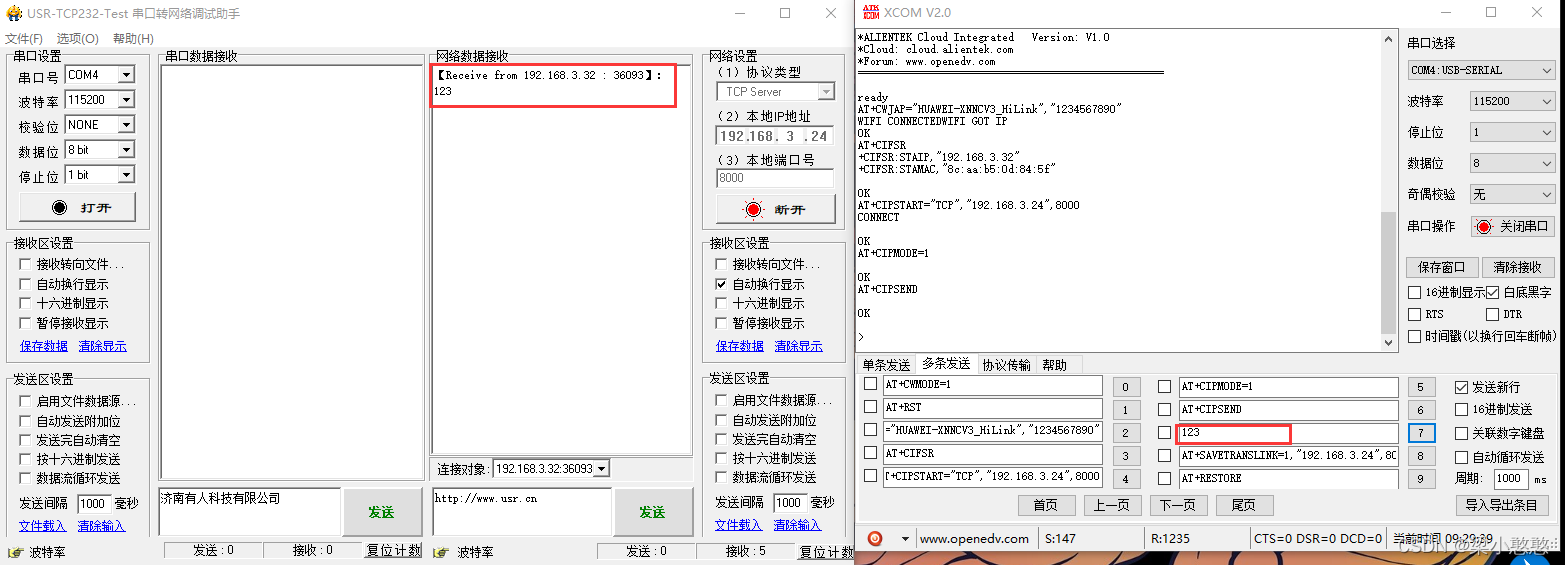This screenshot has height=565, width=1565.
Task: Click serial 发送间隔 1000 field
Action: [94, 503]
